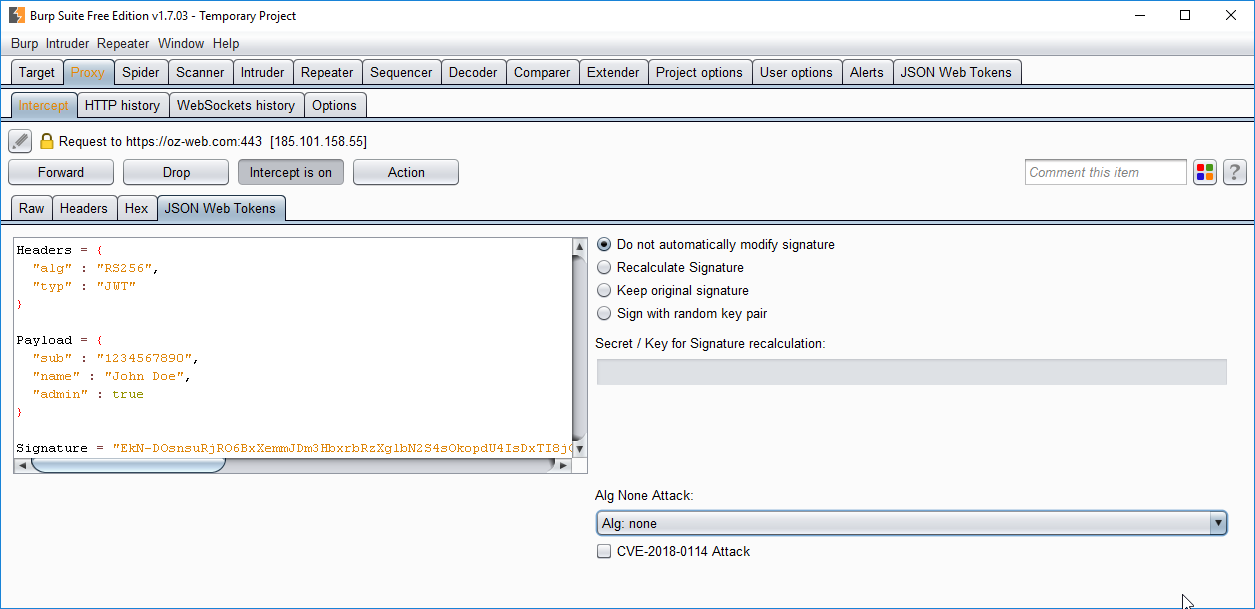Click the padlock HTTPS icon
This screenshot has width=1255, height=609.
47,141
